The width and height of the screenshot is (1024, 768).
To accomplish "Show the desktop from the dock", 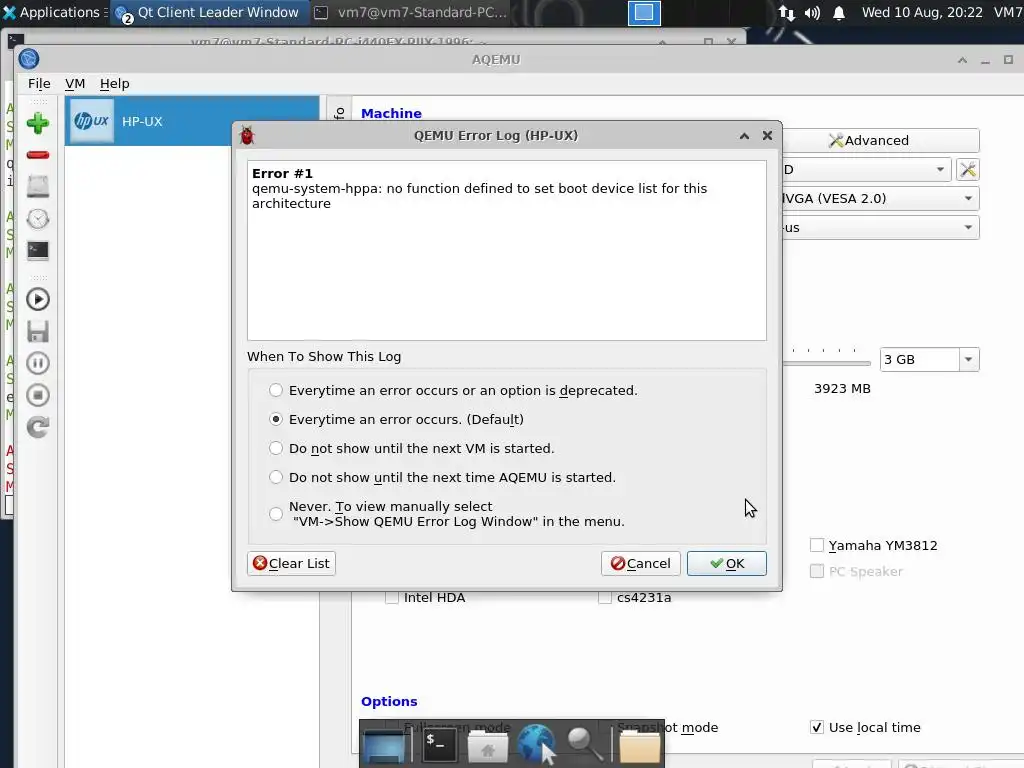I will click(385, 745).
